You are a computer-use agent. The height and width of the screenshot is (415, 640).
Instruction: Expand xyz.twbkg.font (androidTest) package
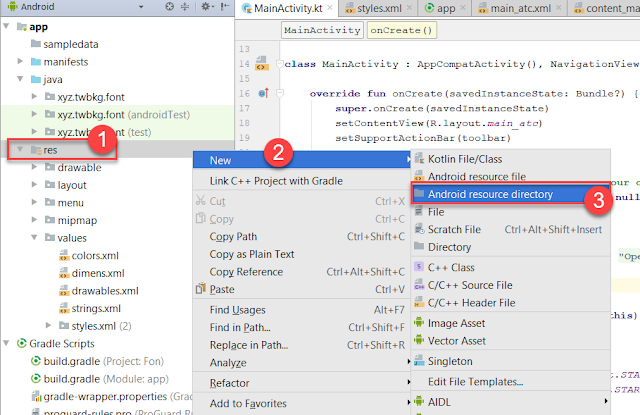(34, 114)
